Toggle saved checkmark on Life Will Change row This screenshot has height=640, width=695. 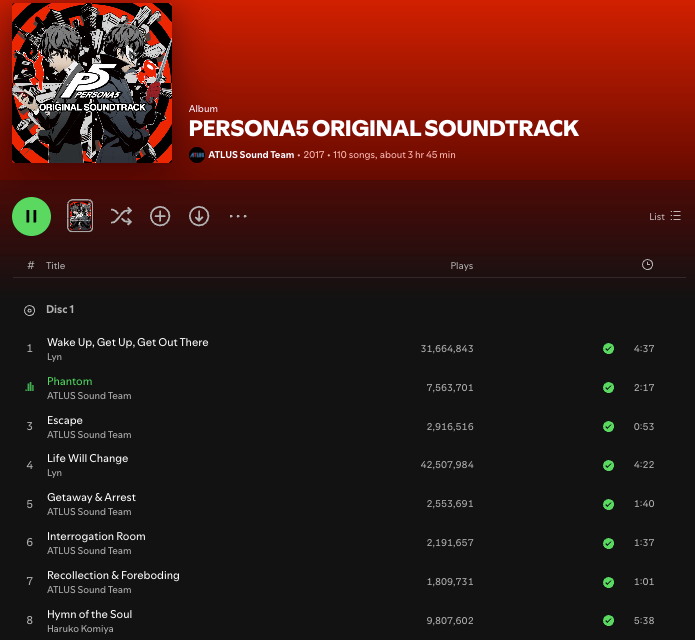[609, 465]
